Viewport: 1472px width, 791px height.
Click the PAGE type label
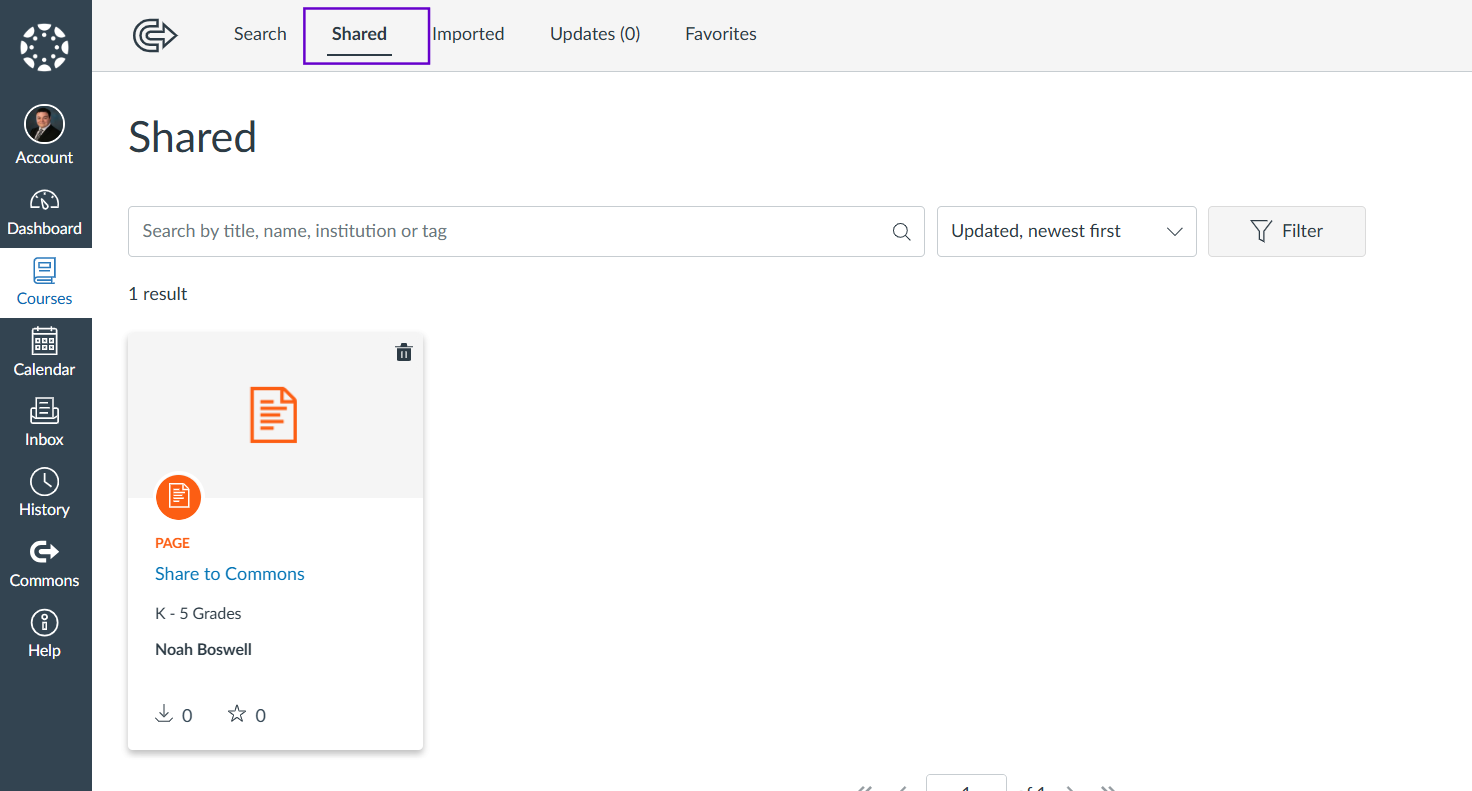pos(172,543)
